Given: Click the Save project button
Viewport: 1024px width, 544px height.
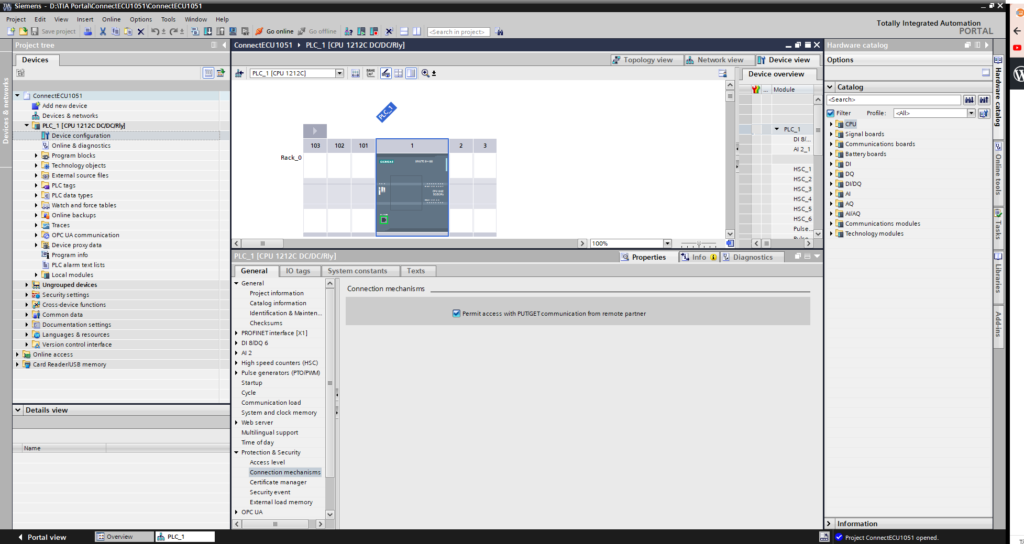Looking at the screenshot, I should point(54,31).
